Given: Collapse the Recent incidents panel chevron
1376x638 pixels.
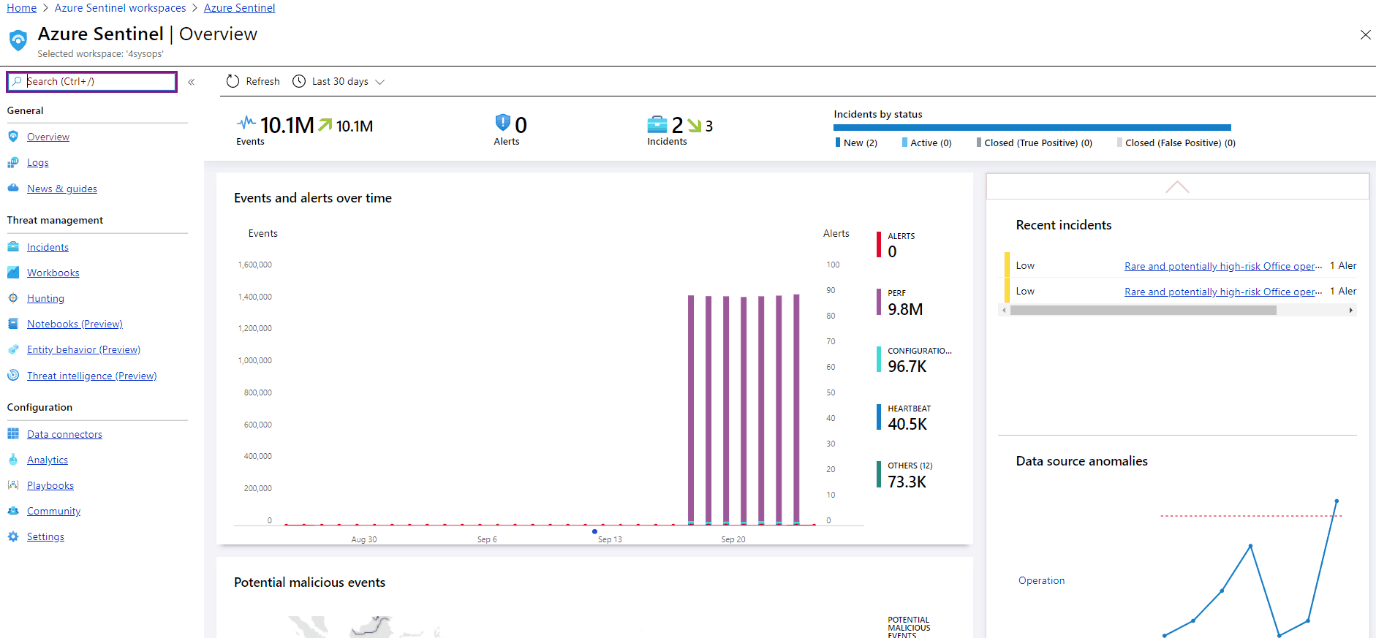Looking at the screenshot, I should (1177, 186).
